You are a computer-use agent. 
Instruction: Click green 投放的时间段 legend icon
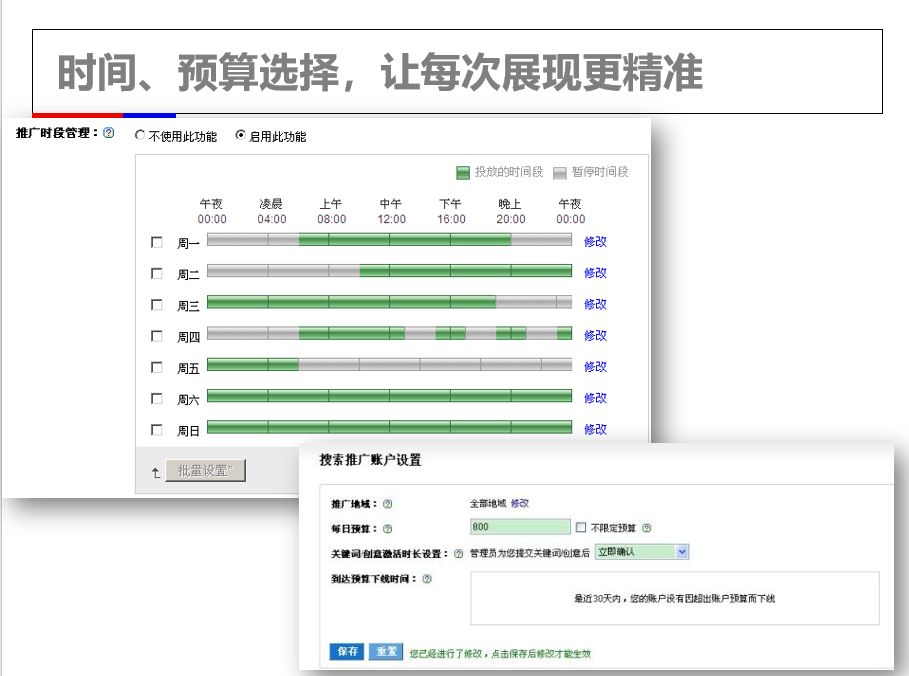click(463, 173)
